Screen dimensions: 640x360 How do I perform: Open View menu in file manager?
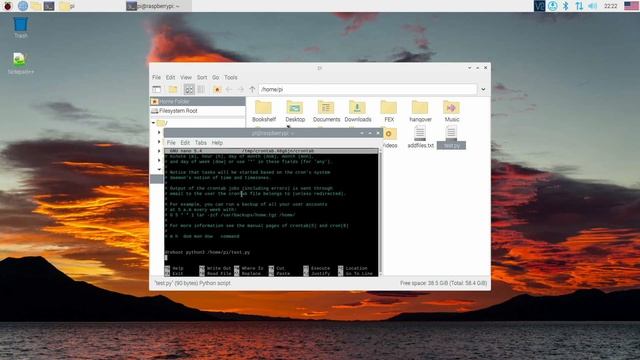pos(186,77)
